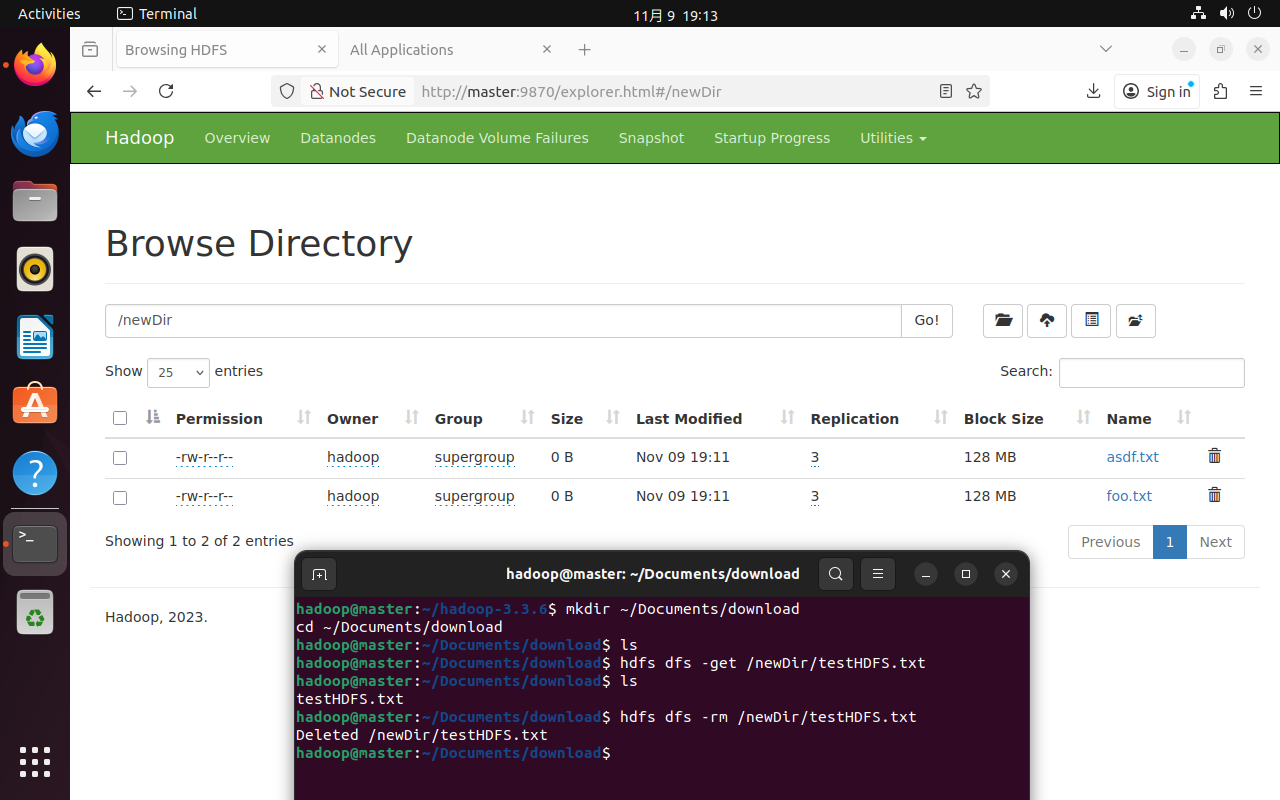Image resolution: width=1280 pixels, height=800 pixels.
Task: Add new terminal tab icon
Action: (319, 574)
